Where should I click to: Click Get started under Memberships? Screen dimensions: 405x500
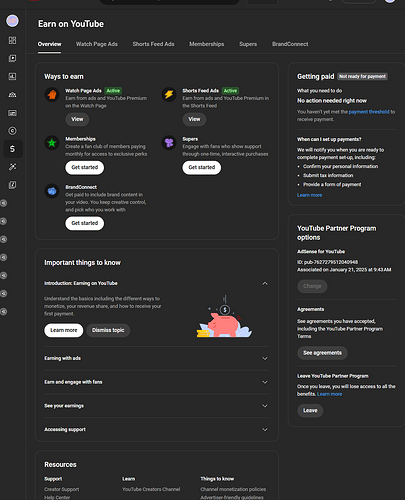tap(85, 167)
